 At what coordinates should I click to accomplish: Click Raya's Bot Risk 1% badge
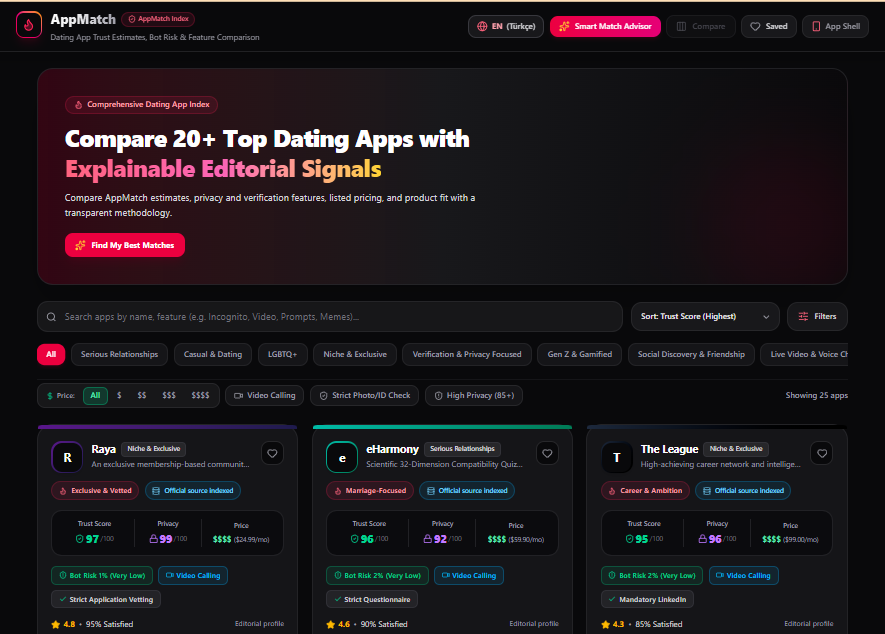click(102, 576)
